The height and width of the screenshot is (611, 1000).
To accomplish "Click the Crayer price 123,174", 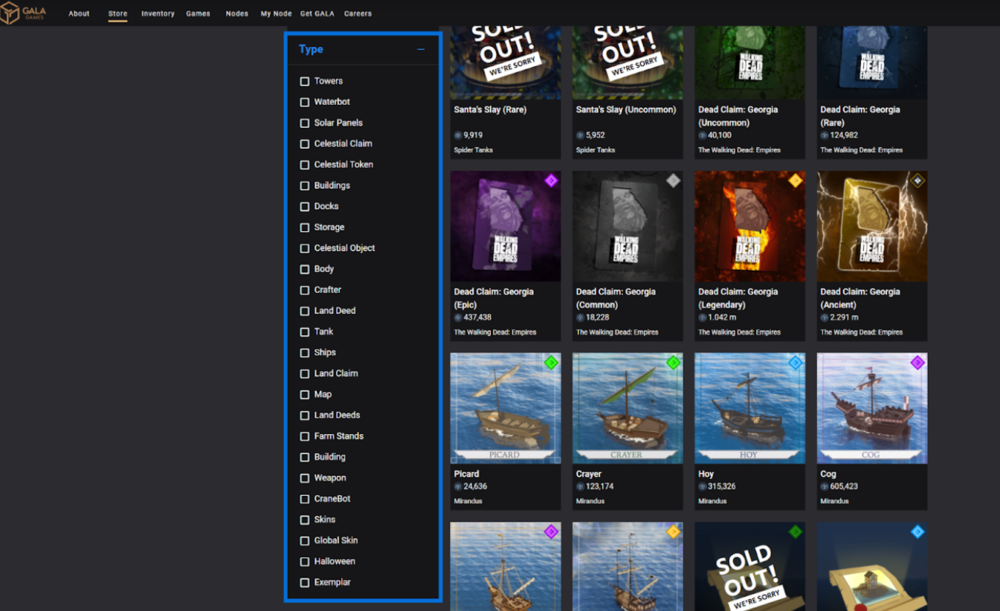I will (599, 487).
